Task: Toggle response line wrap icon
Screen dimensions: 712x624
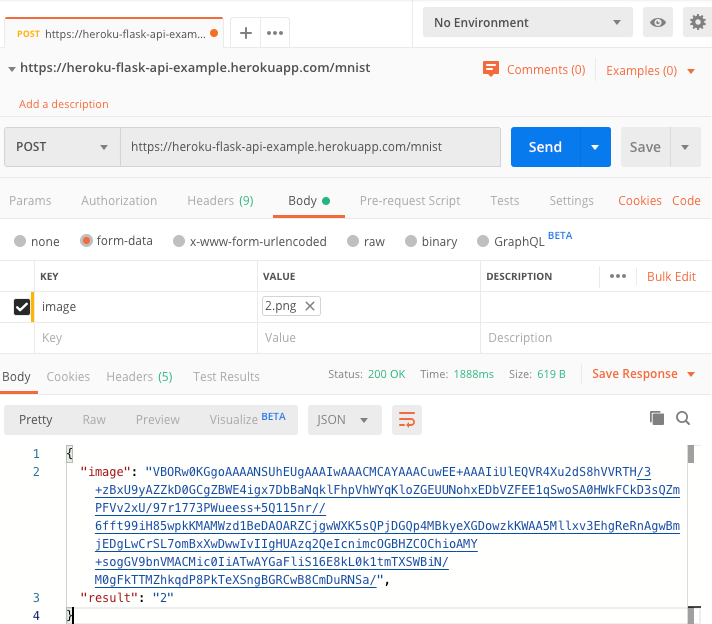Action: click(407, 420)
